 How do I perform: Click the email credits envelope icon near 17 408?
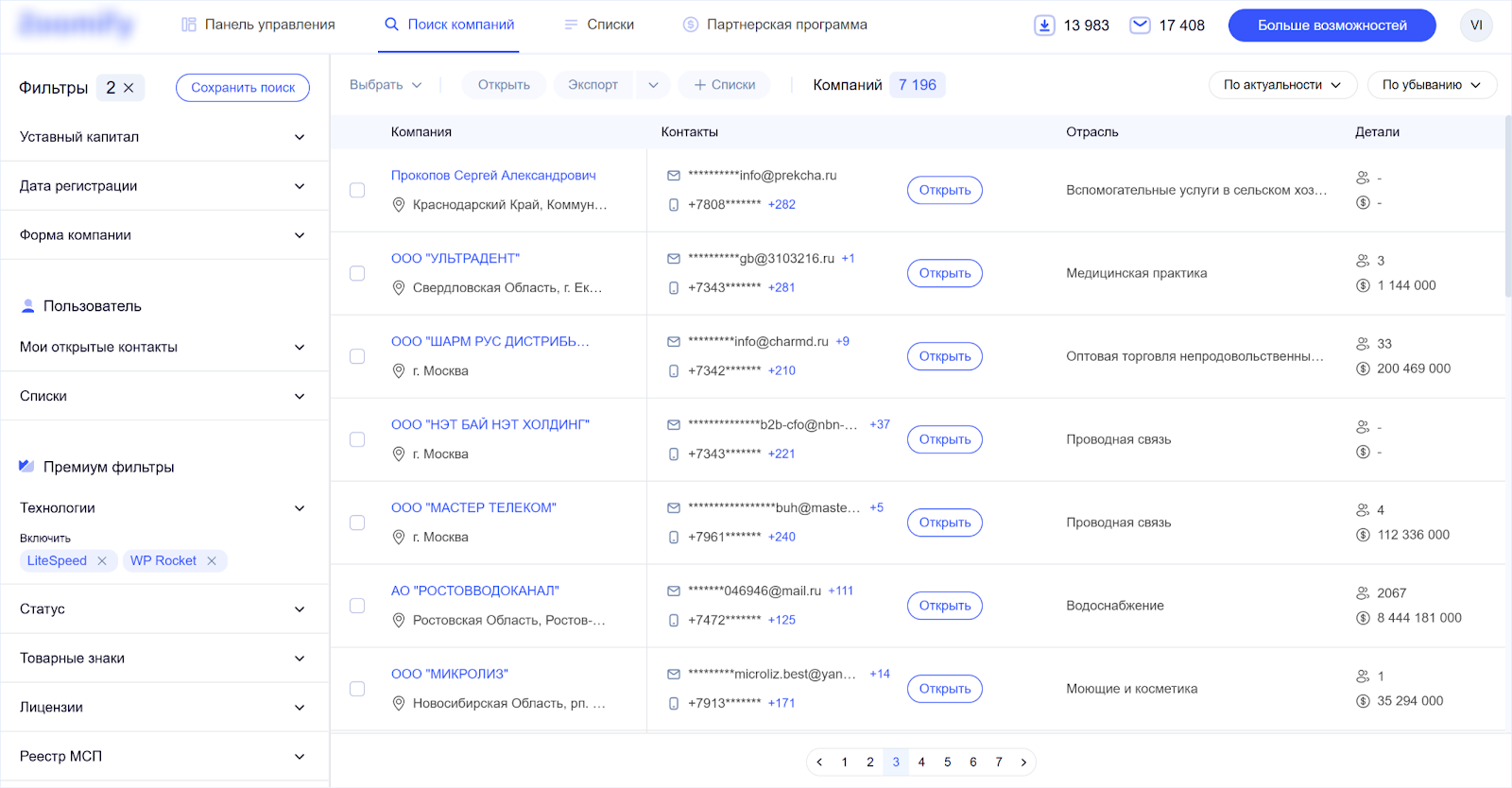click(x=1141, y=26)
